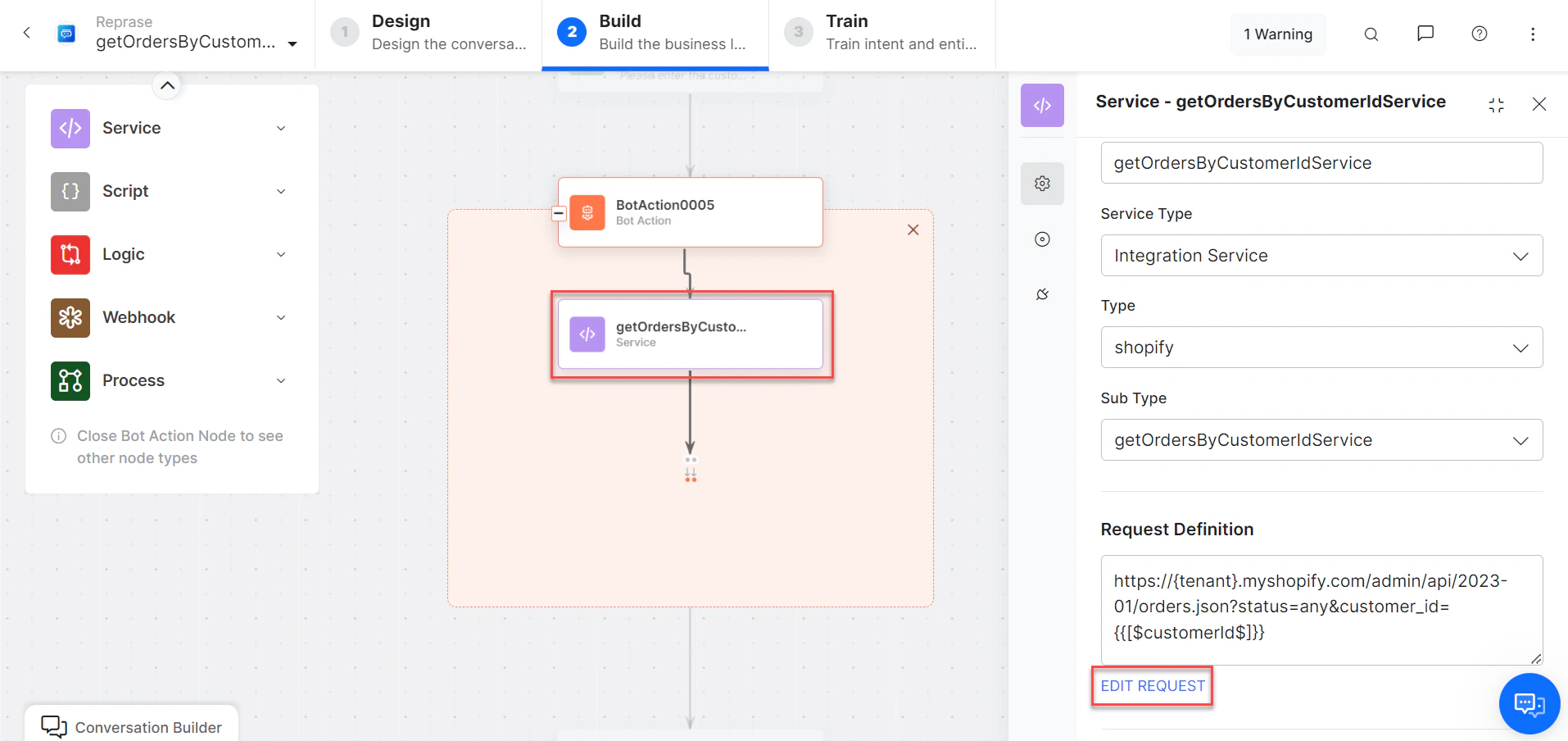Open the floating chat bubble bottom right
The height and width of the screenshot is (741, 1568).
(1529, 703)
